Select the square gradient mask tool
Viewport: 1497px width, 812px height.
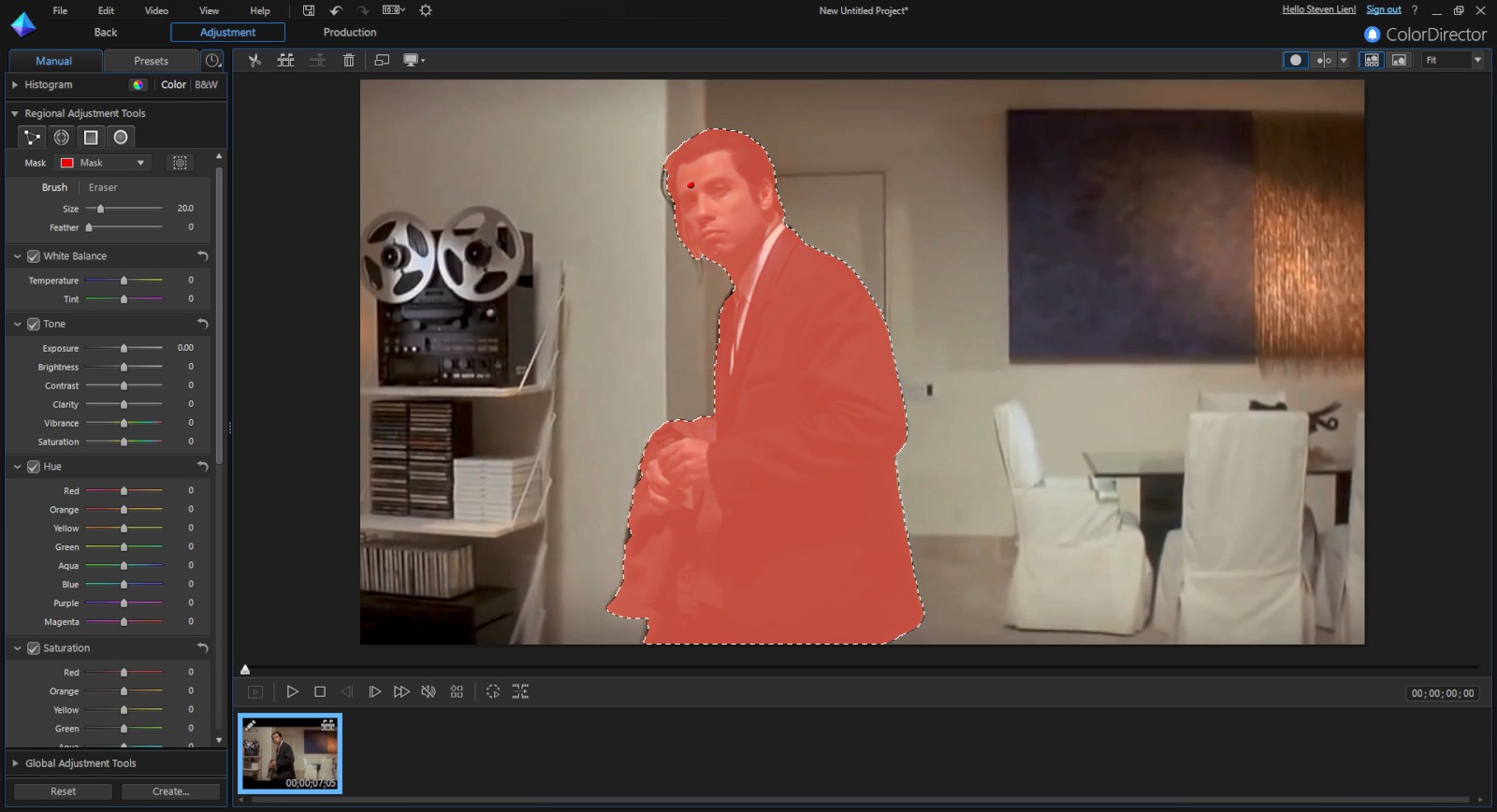click(91, 138)
